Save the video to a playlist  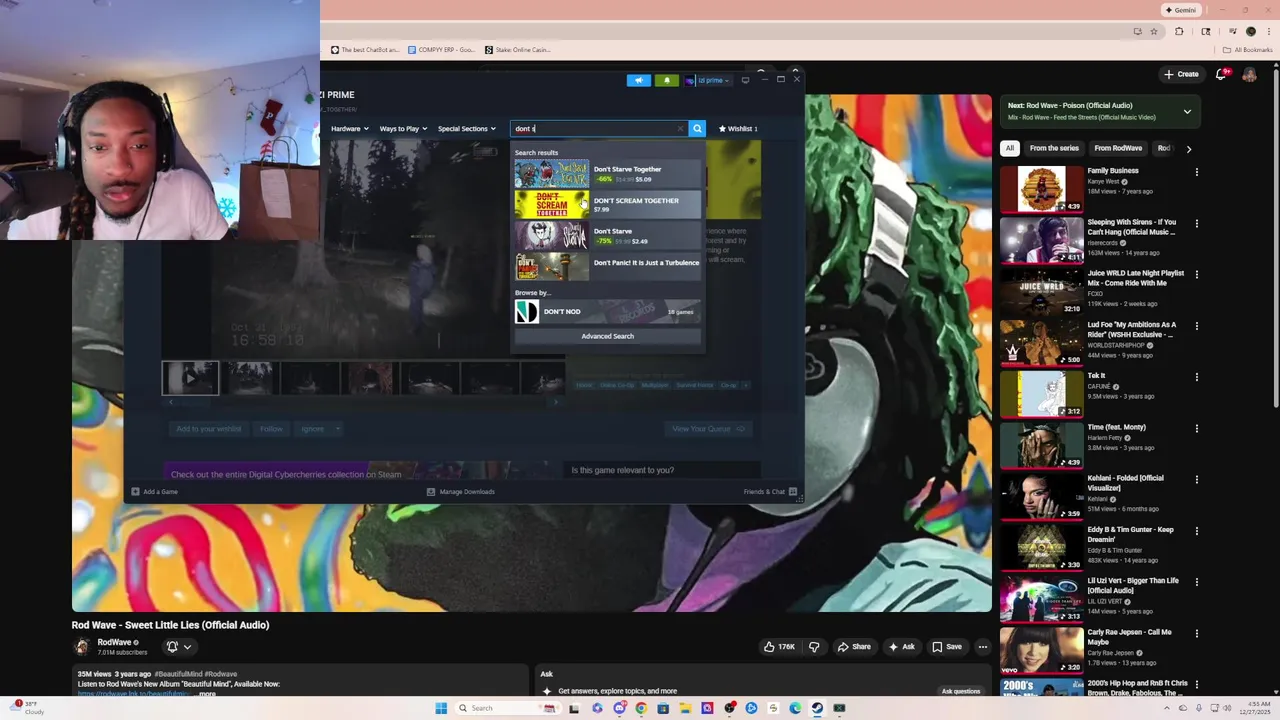pyautogui.click(x=946, y=647)
